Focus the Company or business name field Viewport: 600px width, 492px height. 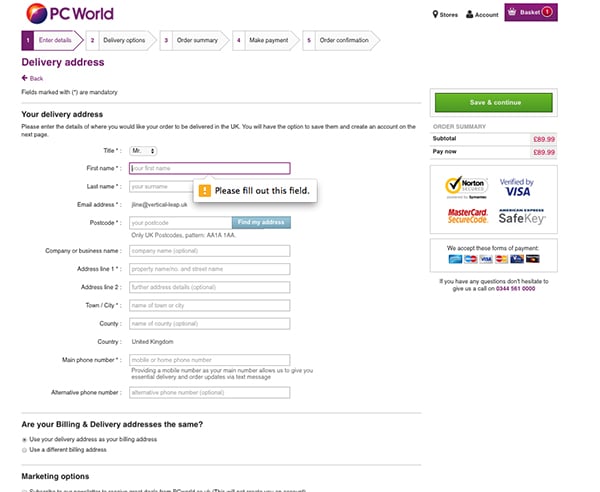(210, 251)
